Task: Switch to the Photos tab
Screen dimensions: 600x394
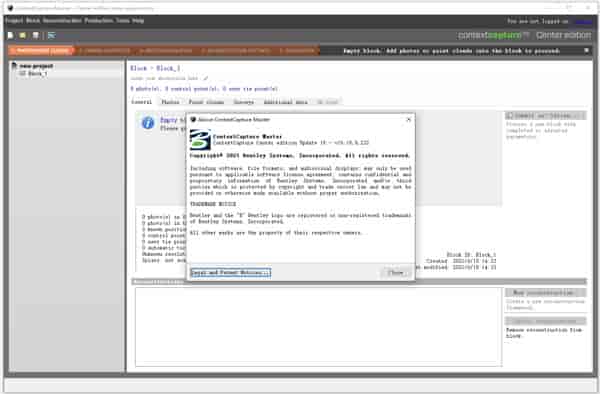Action: [x=170, y=102]
